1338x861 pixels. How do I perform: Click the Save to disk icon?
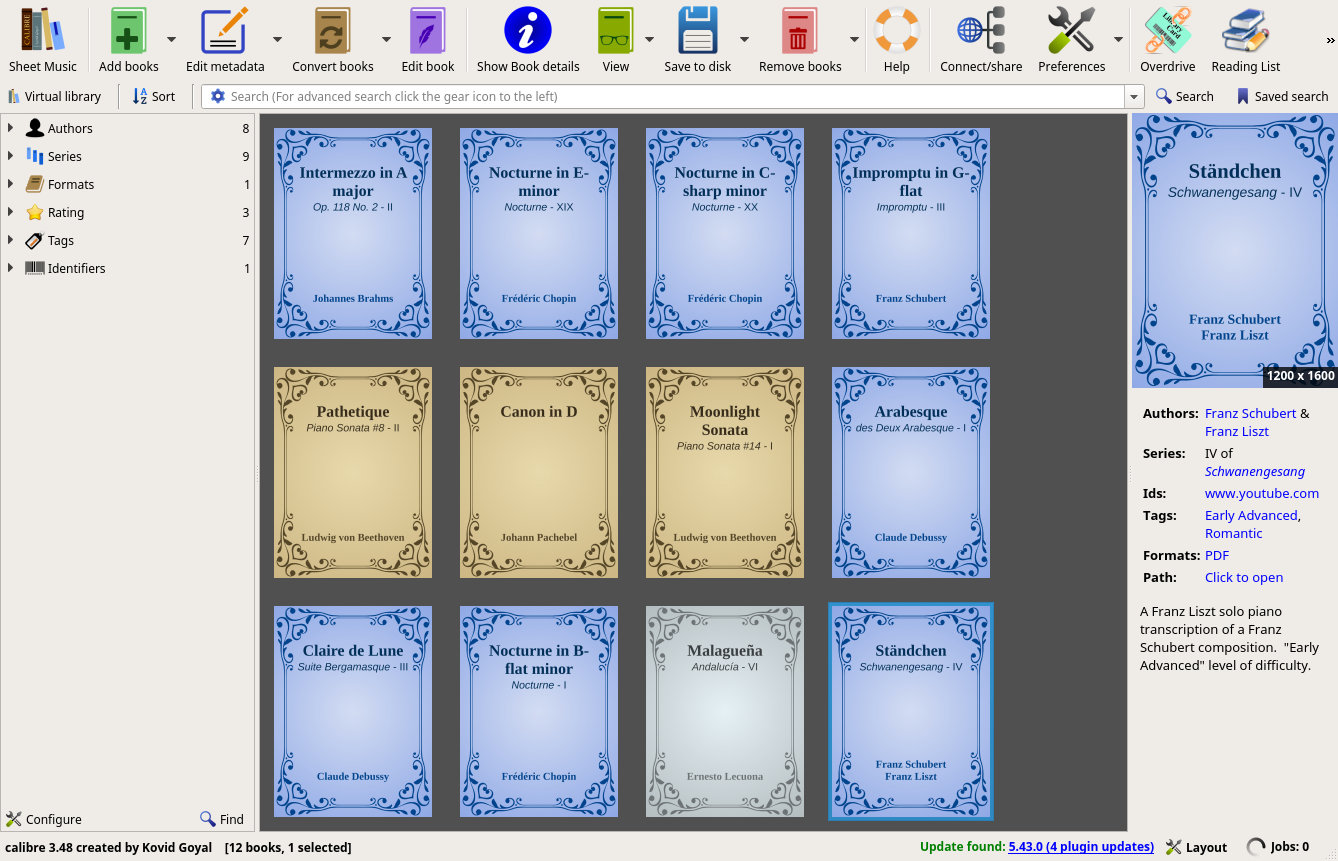(x=698, y=30)
